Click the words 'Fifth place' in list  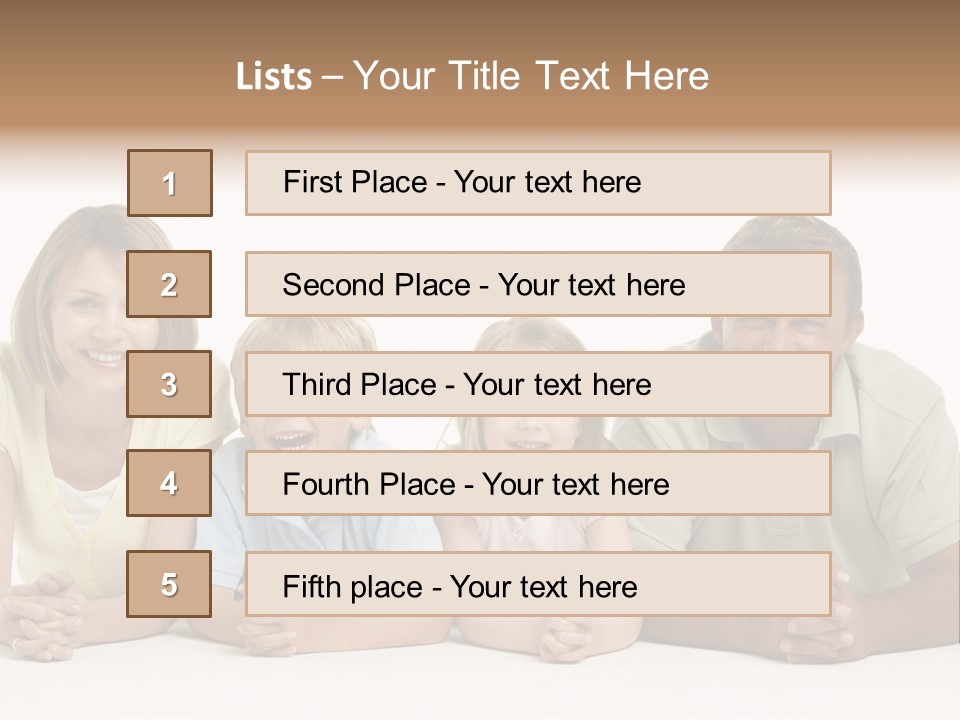point(353,587)
